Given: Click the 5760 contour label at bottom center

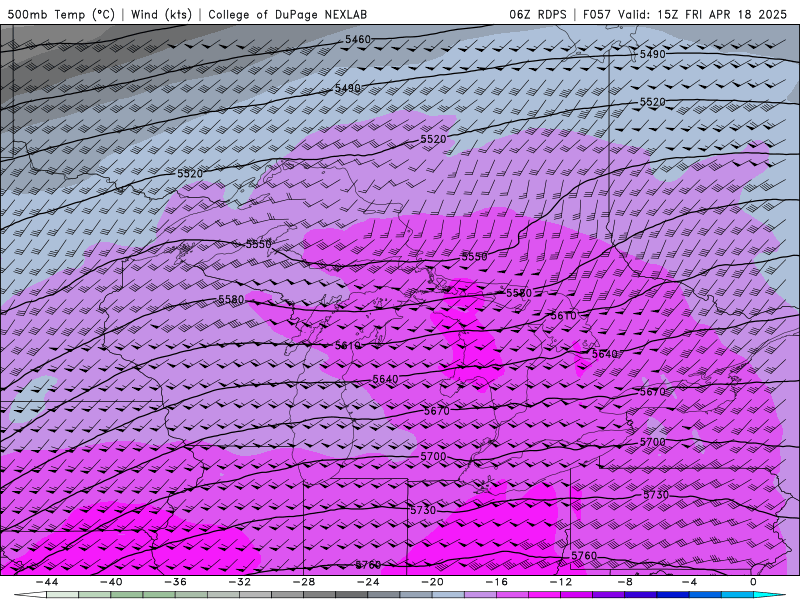Looking at the screenshot, I should point(368,565).
